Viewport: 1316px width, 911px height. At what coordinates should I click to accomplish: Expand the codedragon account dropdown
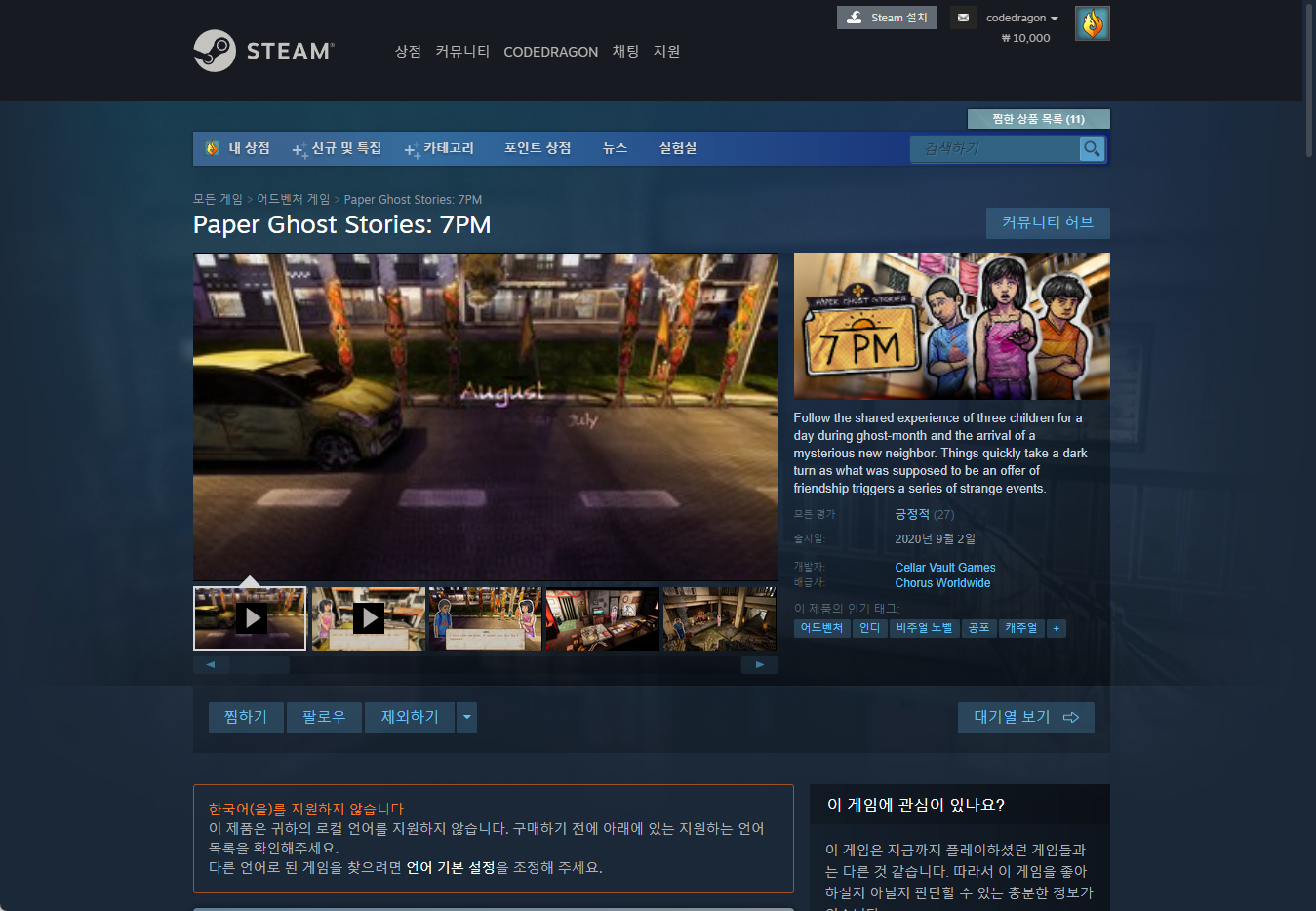click(1021, 18)
